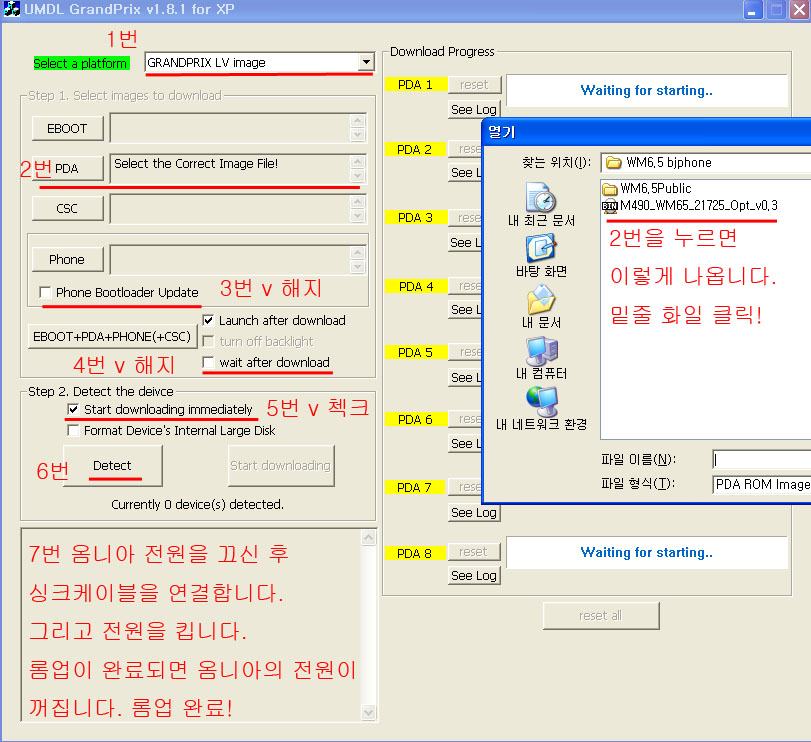Select the BIN file icon for M490_WM65_21725
811x742 pixels.
tap(610, 206)
